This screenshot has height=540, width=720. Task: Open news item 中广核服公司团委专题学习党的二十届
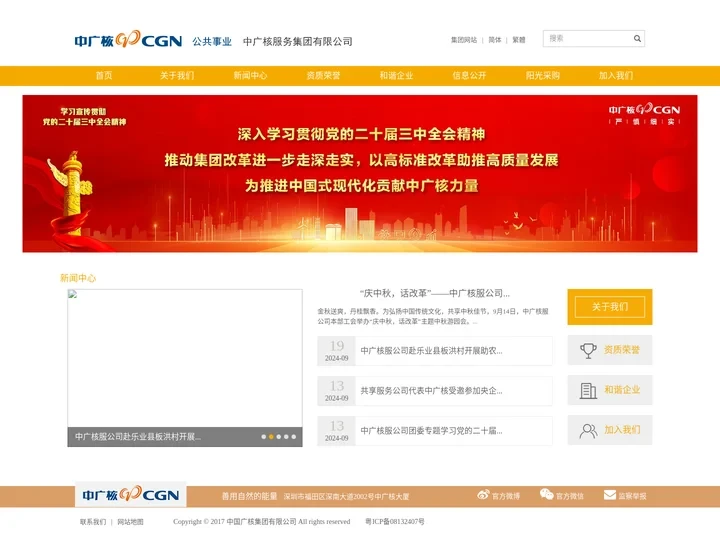coord(431,431)
